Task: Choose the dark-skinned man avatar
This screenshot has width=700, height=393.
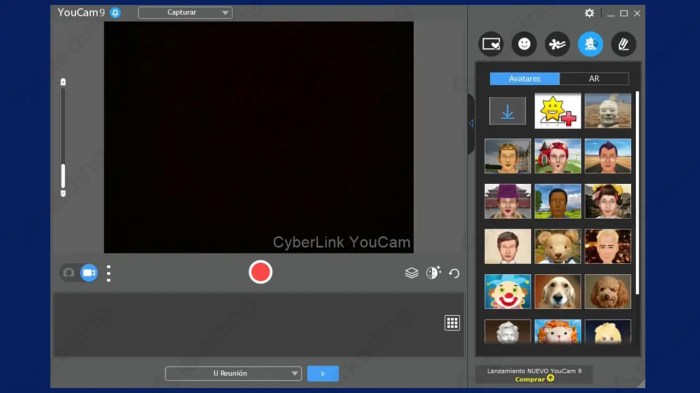Action: [x=558, y=201]
